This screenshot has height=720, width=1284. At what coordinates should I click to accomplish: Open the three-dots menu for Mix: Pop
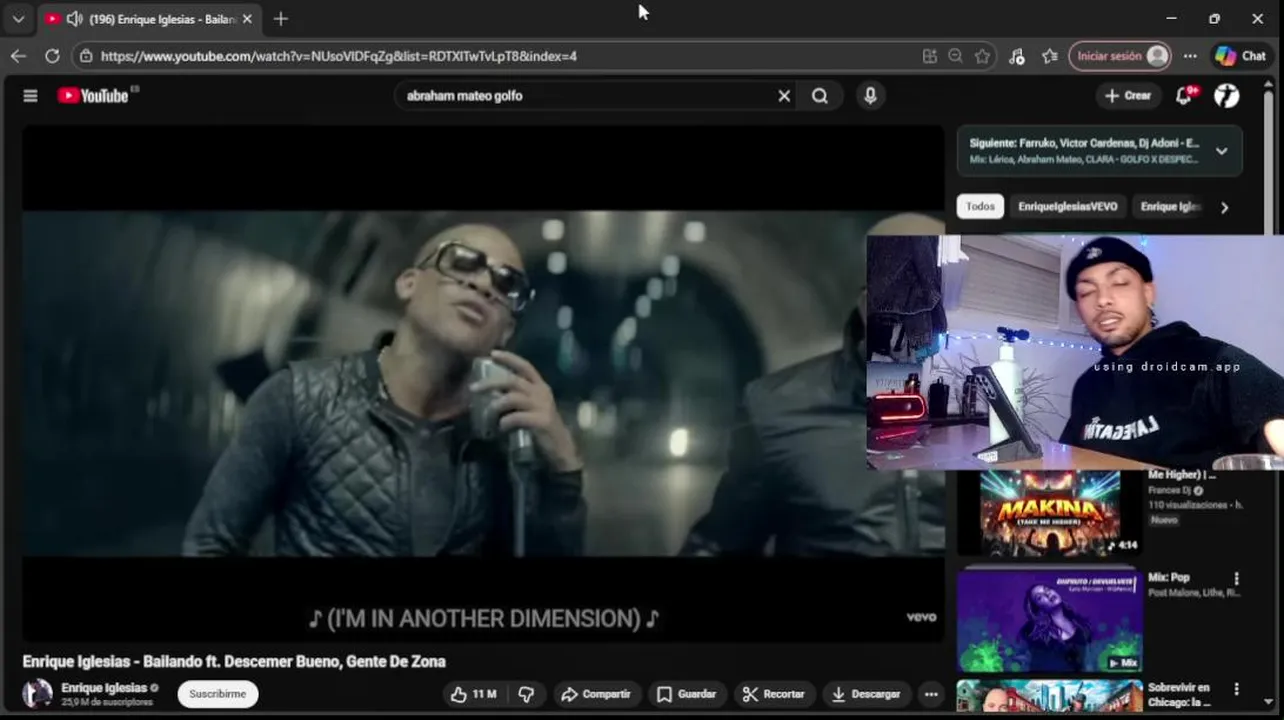pos(1237,579)
